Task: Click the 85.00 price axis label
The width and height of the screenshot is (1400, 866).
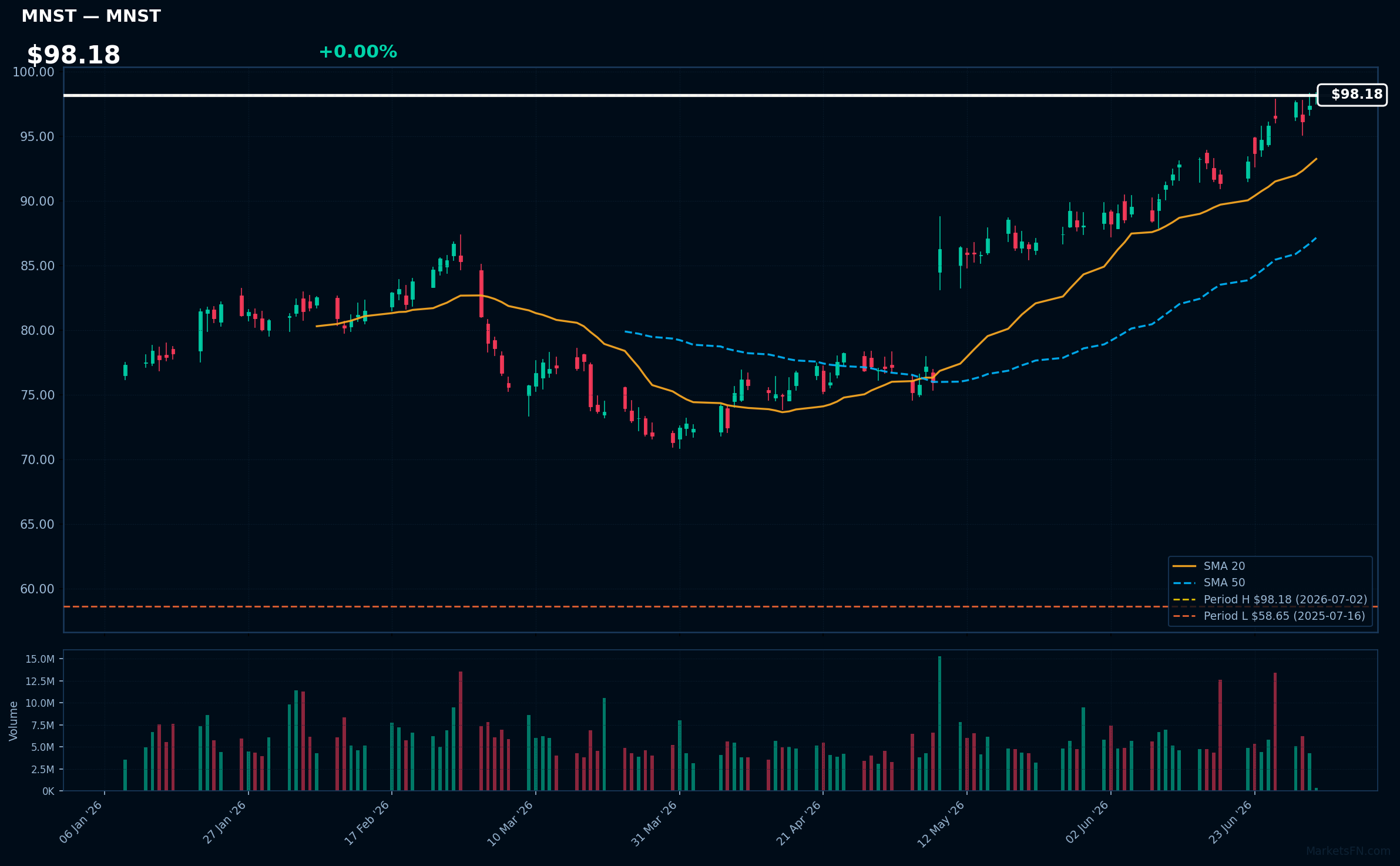Action: click(x=37, y=266)
